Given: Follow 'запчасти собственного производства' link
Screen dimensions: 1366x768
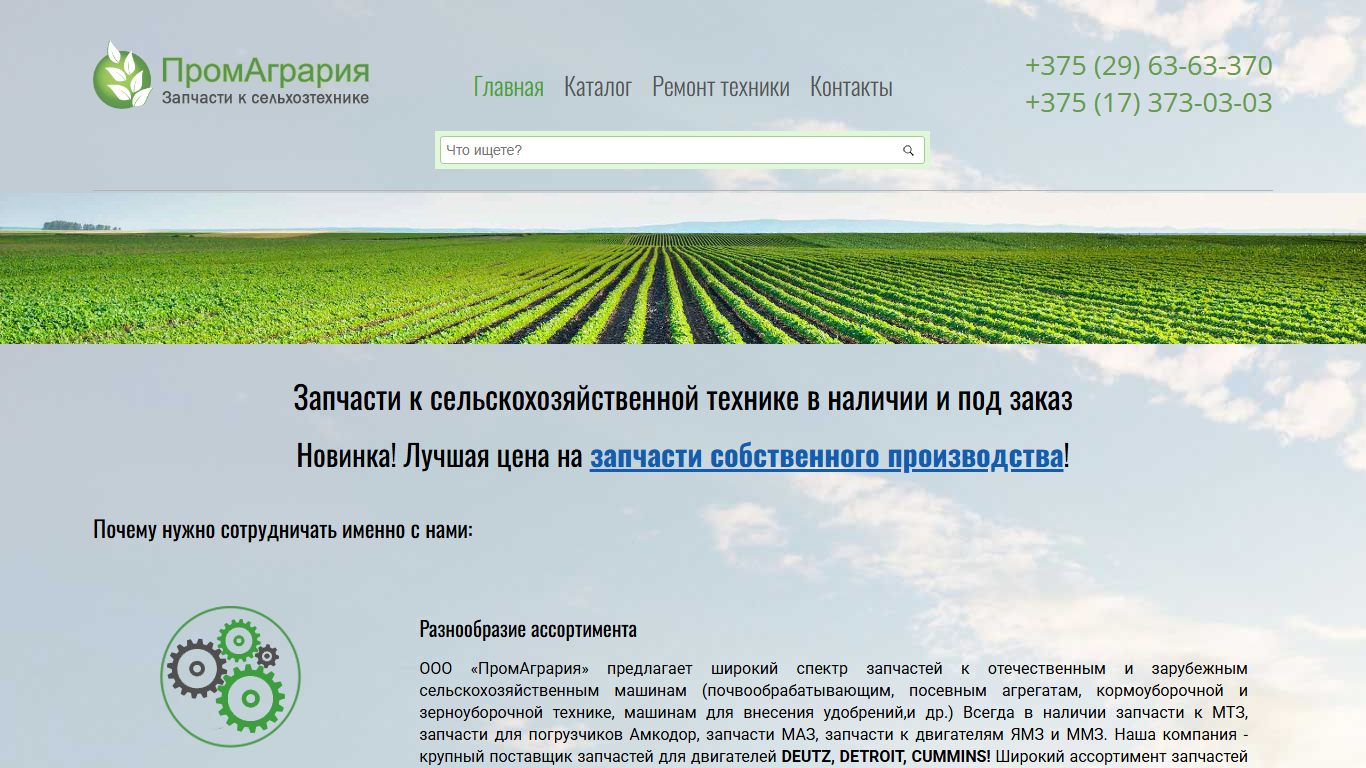Looking at the screenshot, I should tap(827, 456).
